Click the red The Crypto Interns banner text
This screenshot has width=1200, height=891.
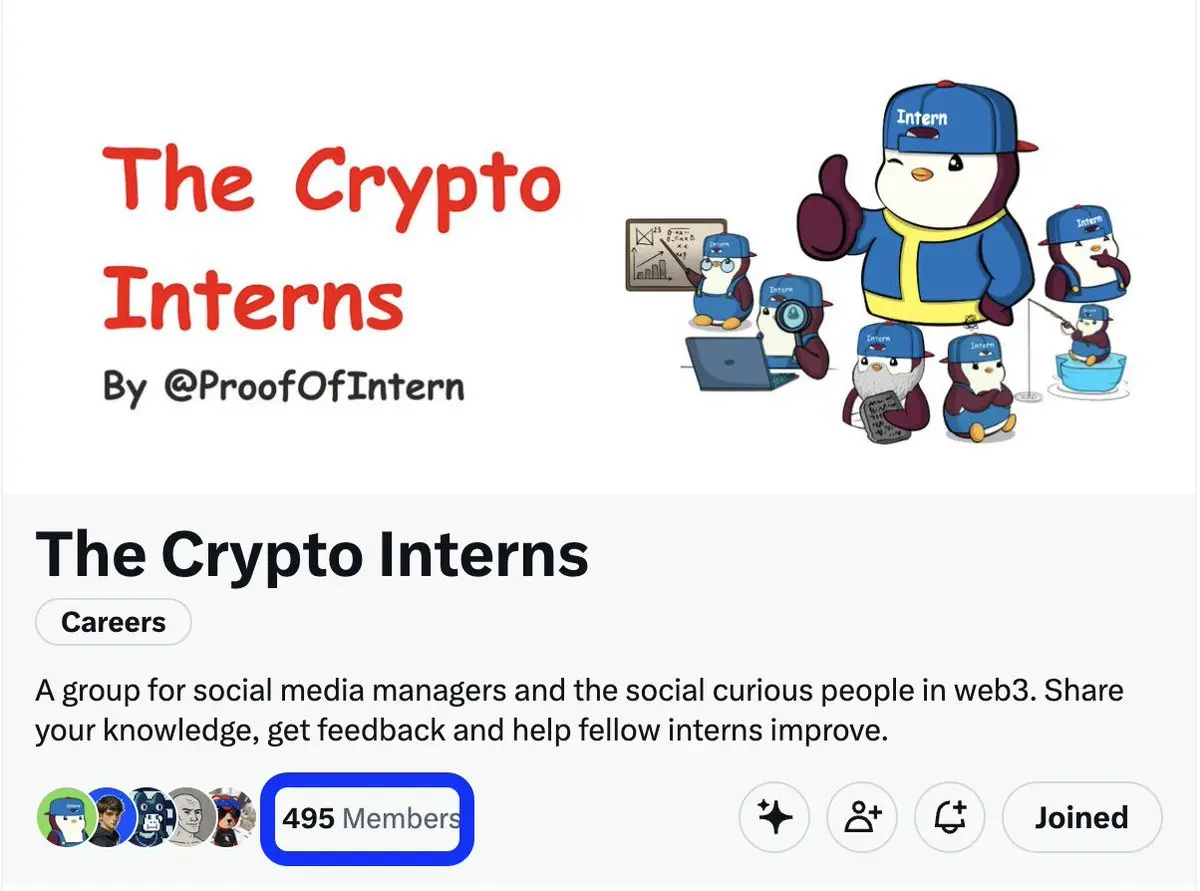[330, 237]
